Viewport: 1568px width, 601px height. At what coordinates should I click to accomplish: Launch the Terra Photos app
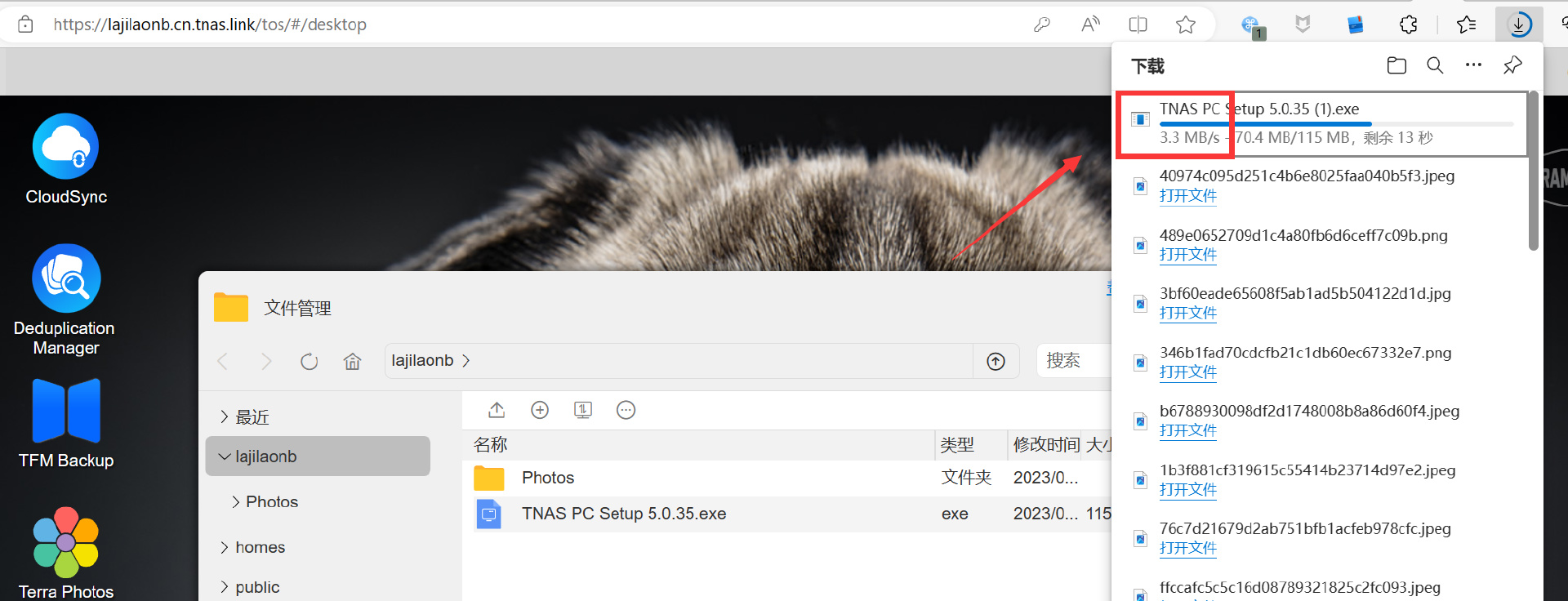(66, 553)
